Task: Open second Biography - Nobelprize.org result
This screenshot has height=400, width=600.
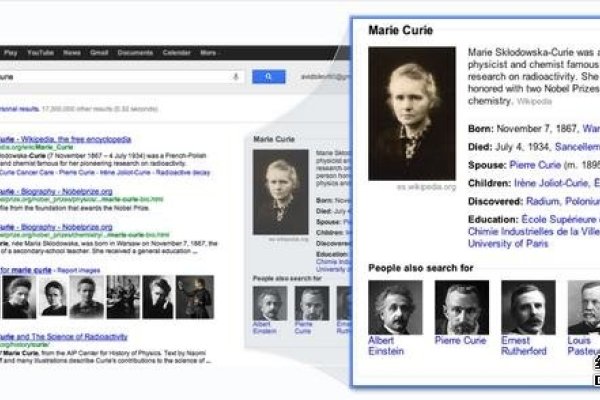Action: point(56,227)
